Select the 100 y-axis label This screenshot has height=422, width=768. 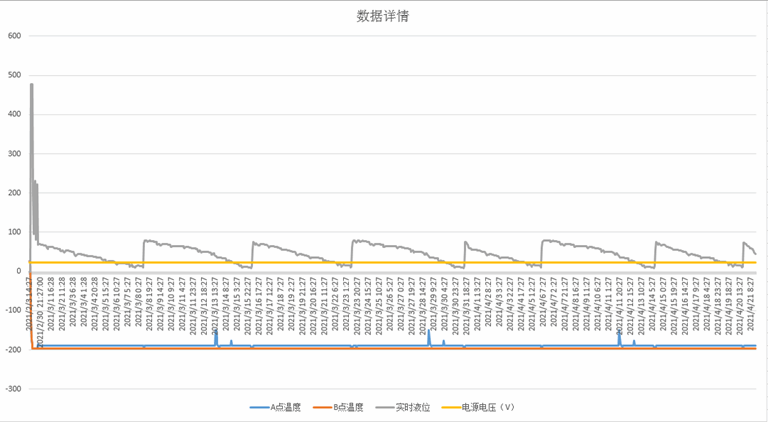(x=15, y=232)
